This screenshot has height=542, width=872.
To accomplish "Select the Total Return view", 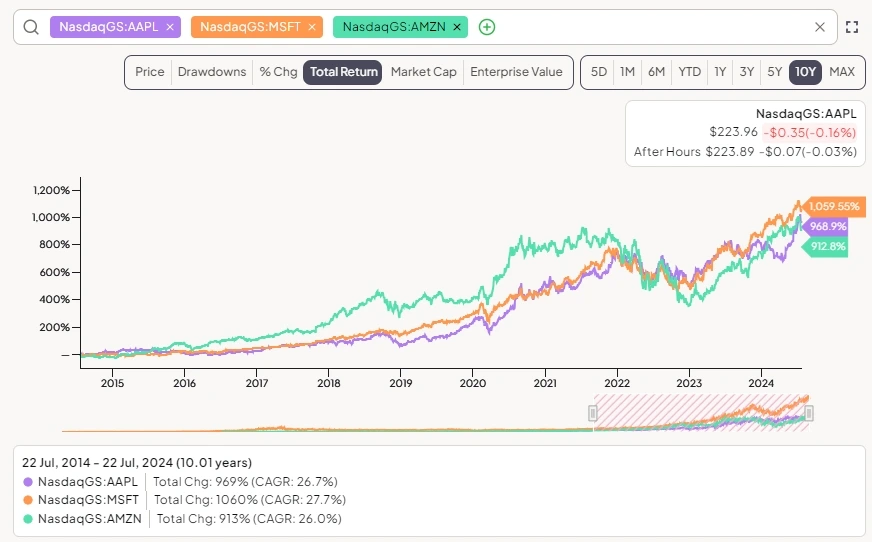I will tap(343, 72).
